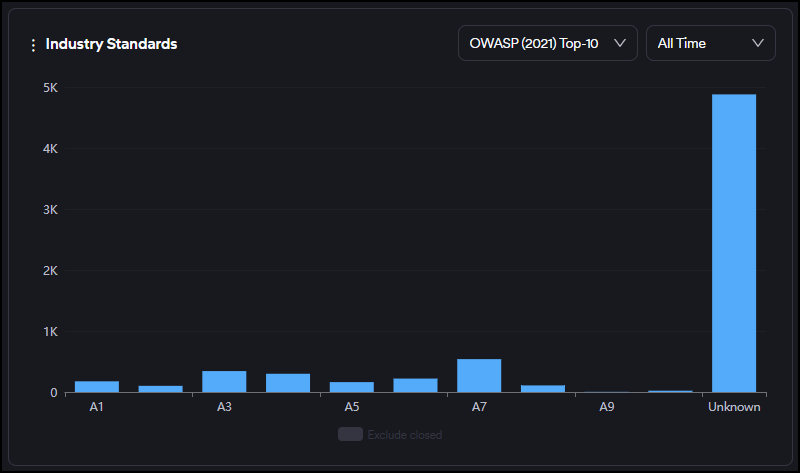
Task: Click the Industry Standards widget title
Action: coord(111,44)
